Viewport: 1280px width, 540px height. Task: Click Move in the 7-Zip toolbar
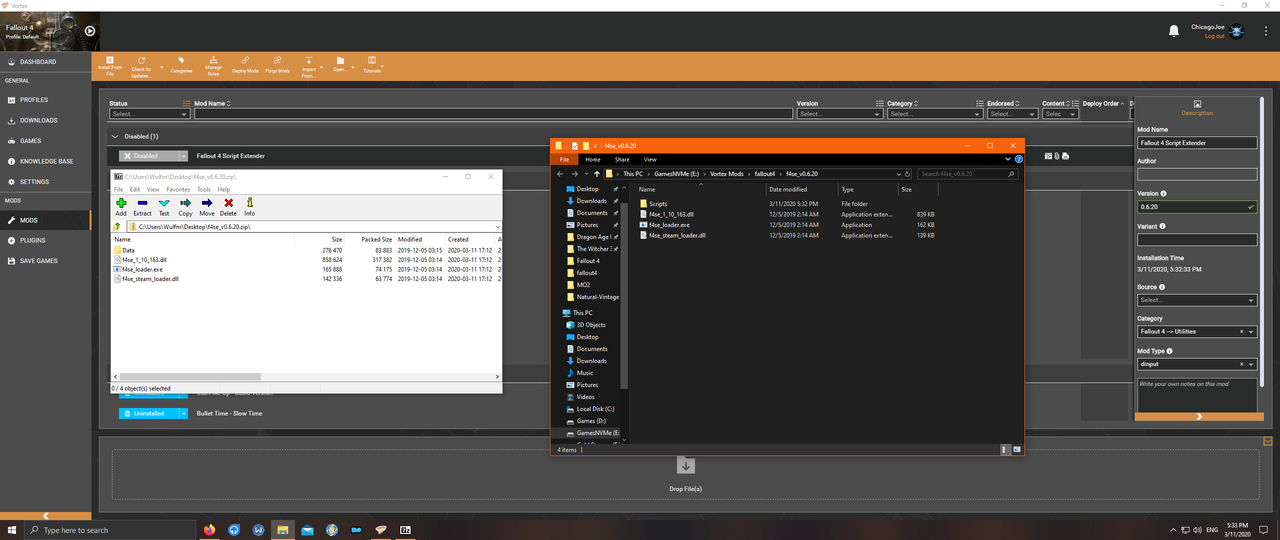207,206
